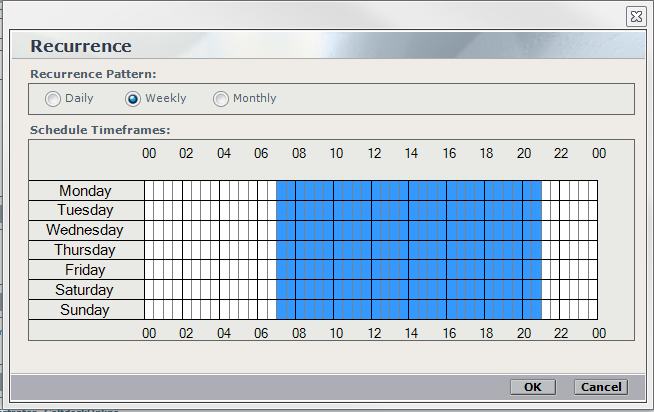
Task: Close the Recurrence dialog with X
Action: click(x=635, y=16)
